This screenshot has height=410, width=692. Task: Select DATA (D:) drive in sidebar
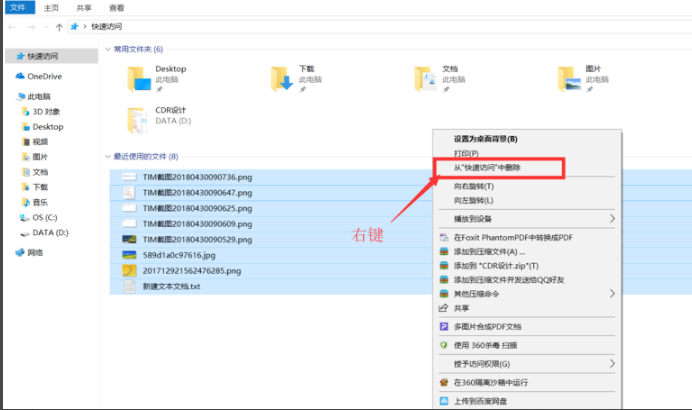[x=49, y=232]
